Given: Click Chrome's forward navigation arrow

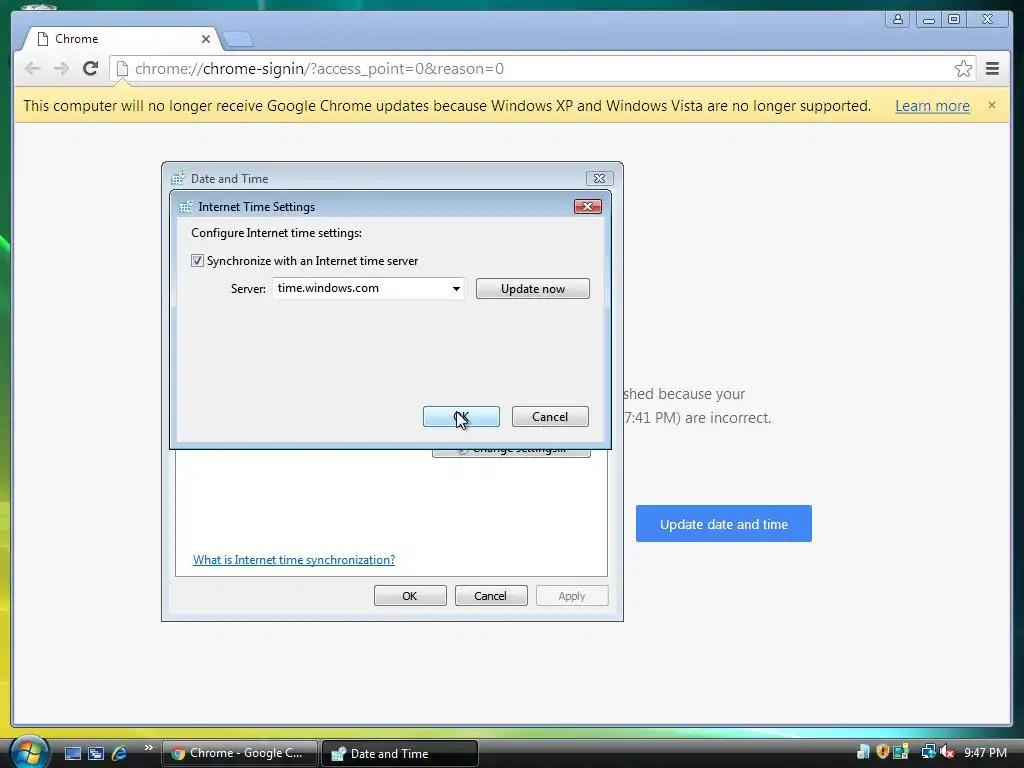Looking at the screenshot, I should (61, 69).
